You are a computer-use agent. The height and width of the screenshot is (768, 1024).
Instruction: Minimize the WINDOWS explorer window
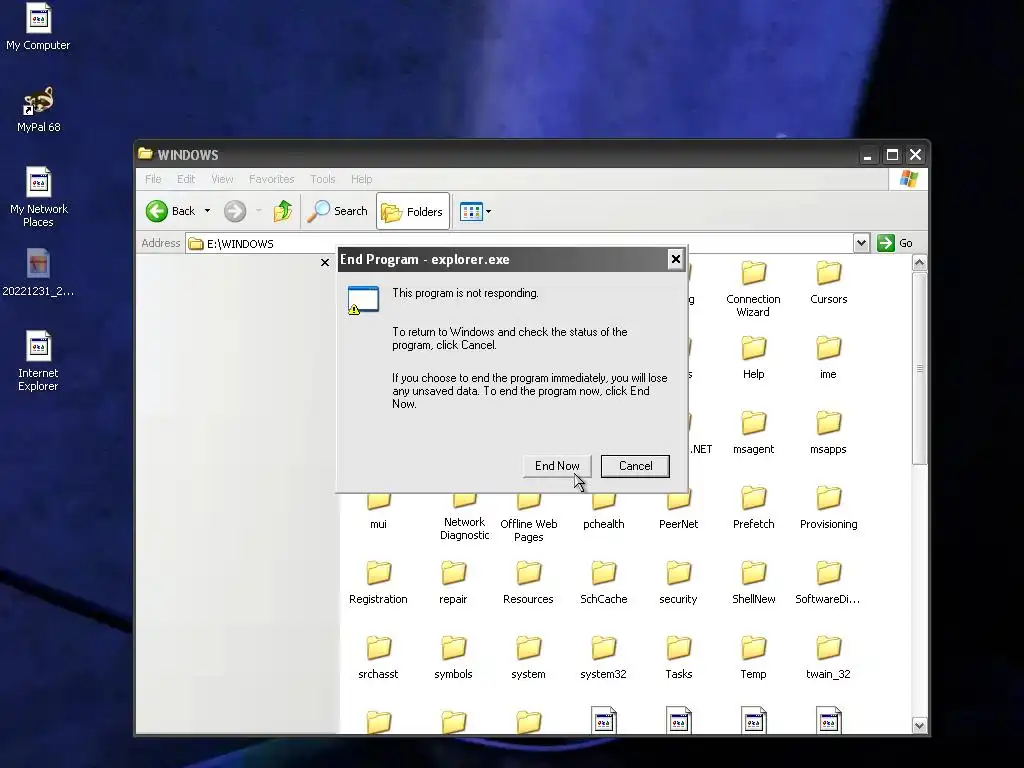point(867,155)
